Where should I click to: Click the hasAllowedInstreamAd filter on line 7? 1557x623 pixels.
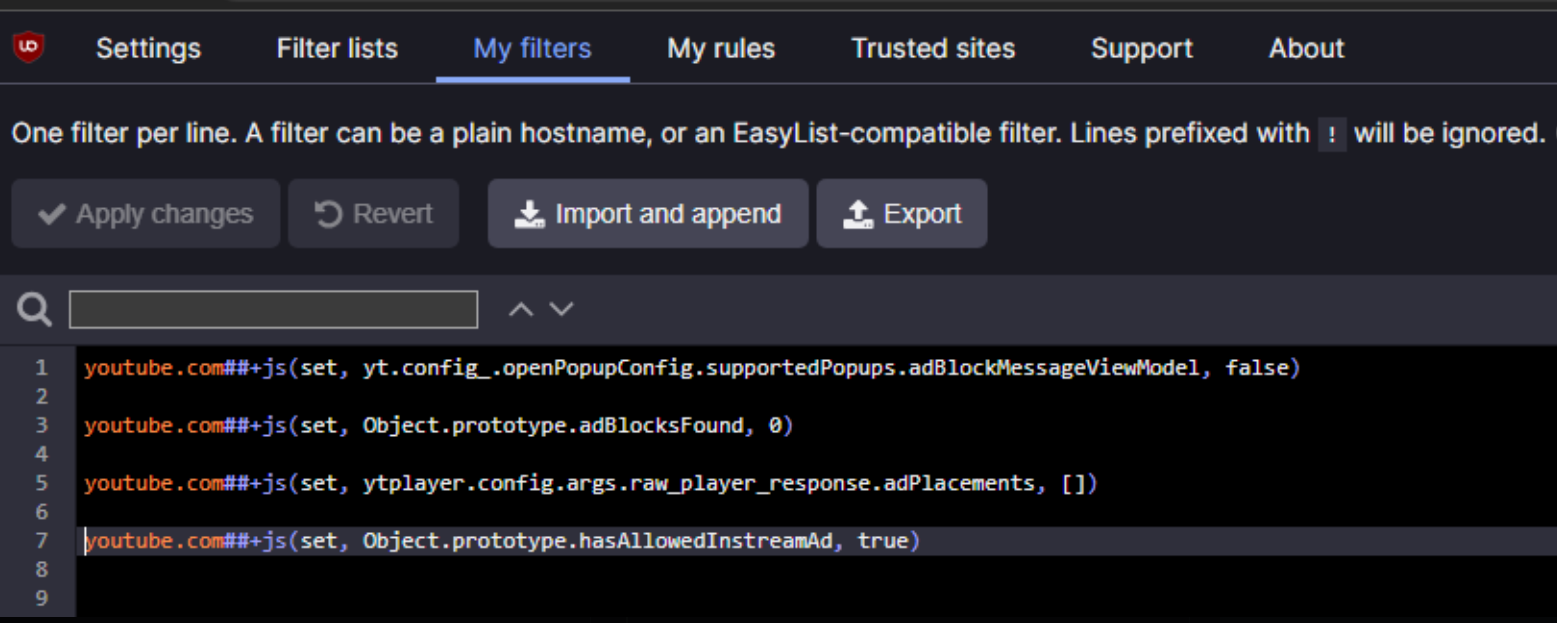[502, 541]
